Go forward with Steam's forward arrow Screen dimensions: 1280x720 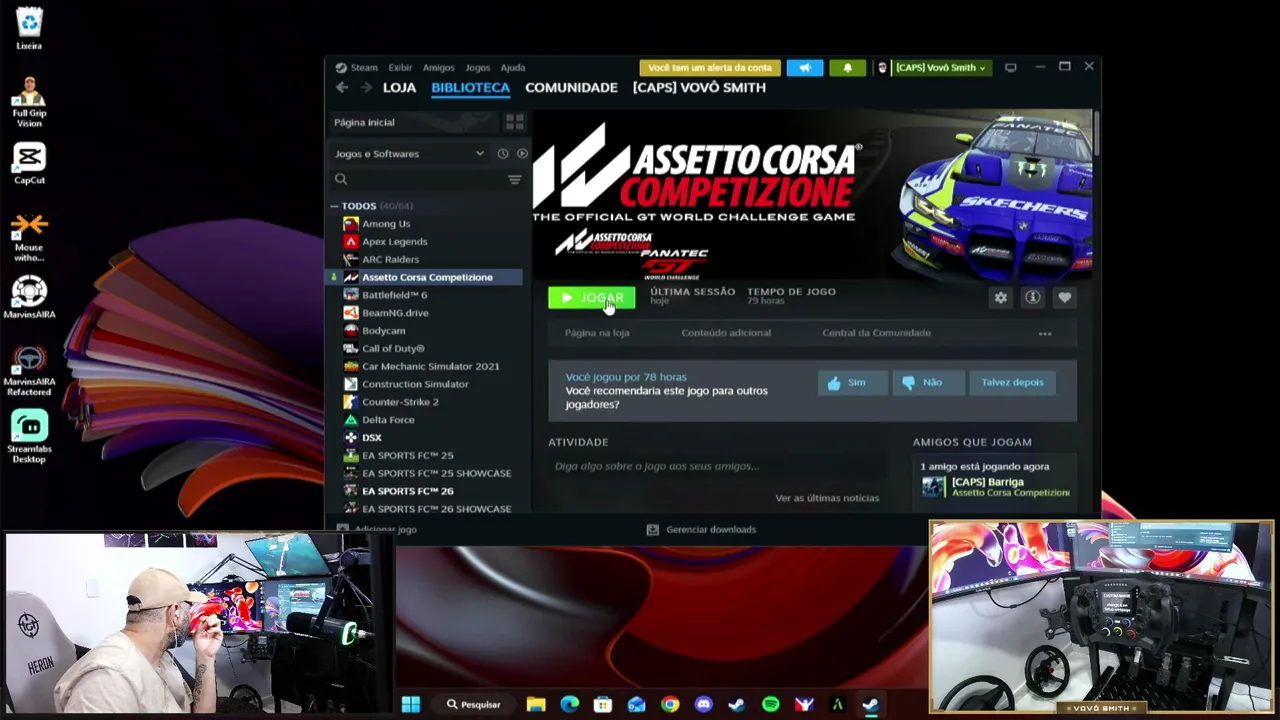pyautogui.click(x=366, y=88)
